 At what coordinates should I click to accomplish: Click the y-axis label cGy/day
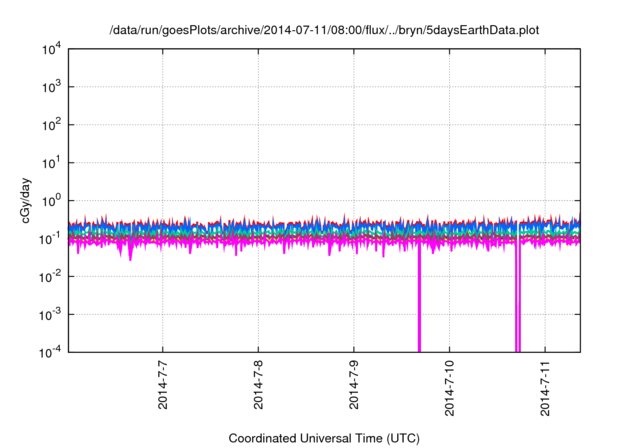pyautogui.click(x=25, y=200)
